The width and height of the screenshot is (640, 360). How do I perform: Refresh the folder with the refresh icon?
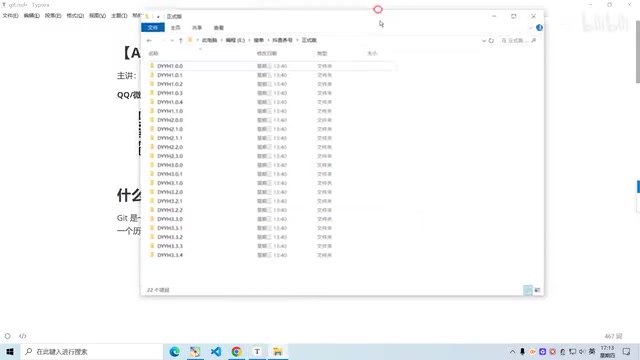(491, 40)
